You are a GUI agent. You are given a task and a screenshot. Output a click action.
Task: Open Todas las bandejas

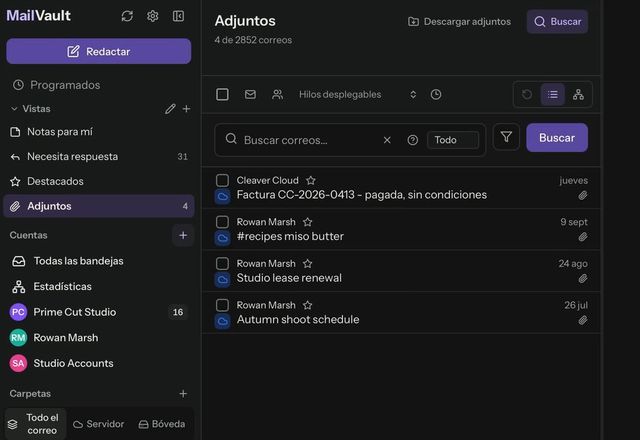[99, 261]
